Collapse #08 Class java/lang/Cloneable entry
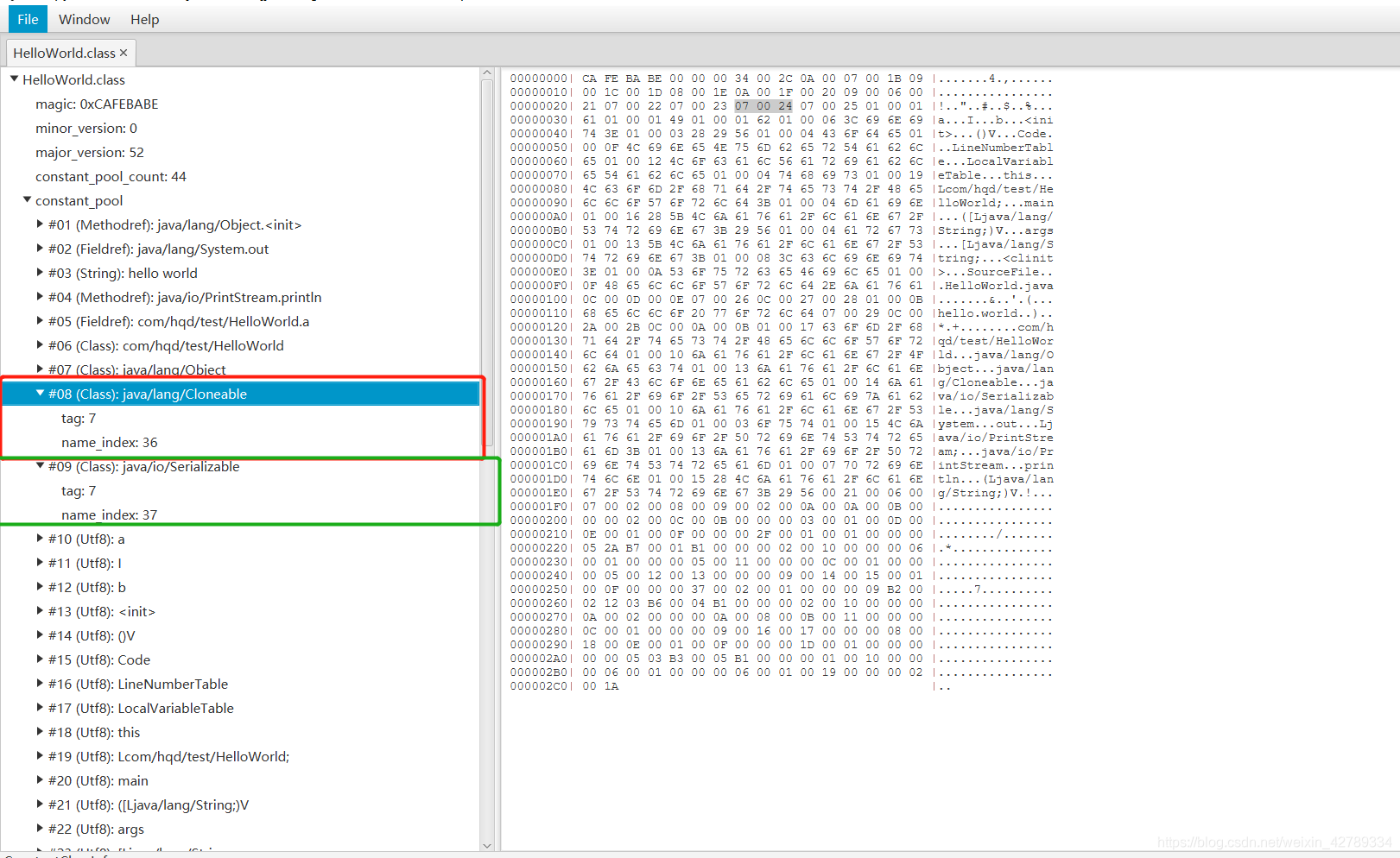 pos(40,393)
